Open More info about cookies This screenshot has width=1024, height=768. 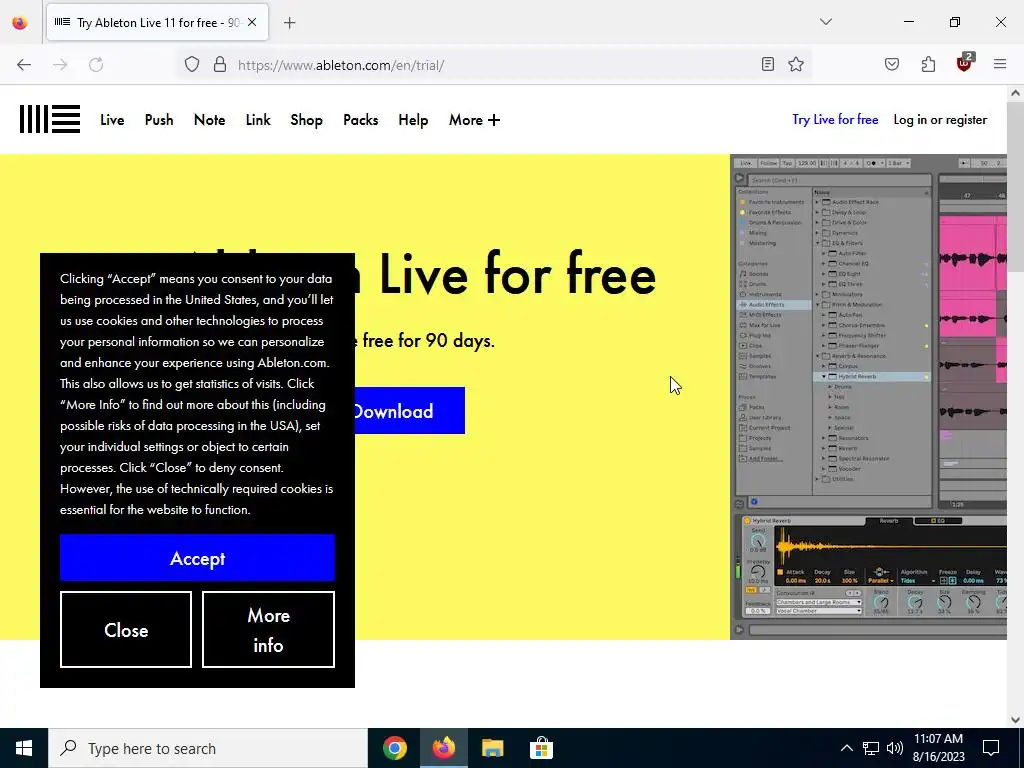pos(268,630)
